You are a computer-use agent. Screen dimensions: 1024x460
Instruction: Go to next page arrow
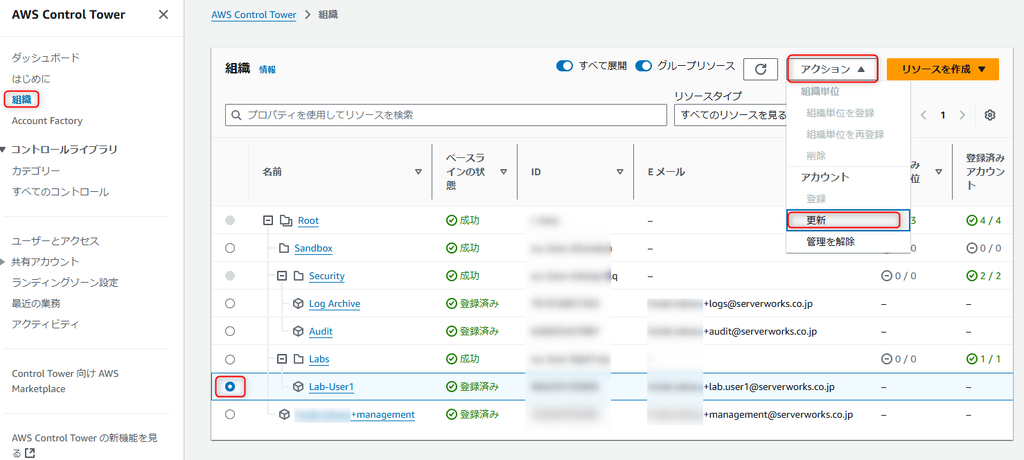pyautogui.click(x=962, y=115)
